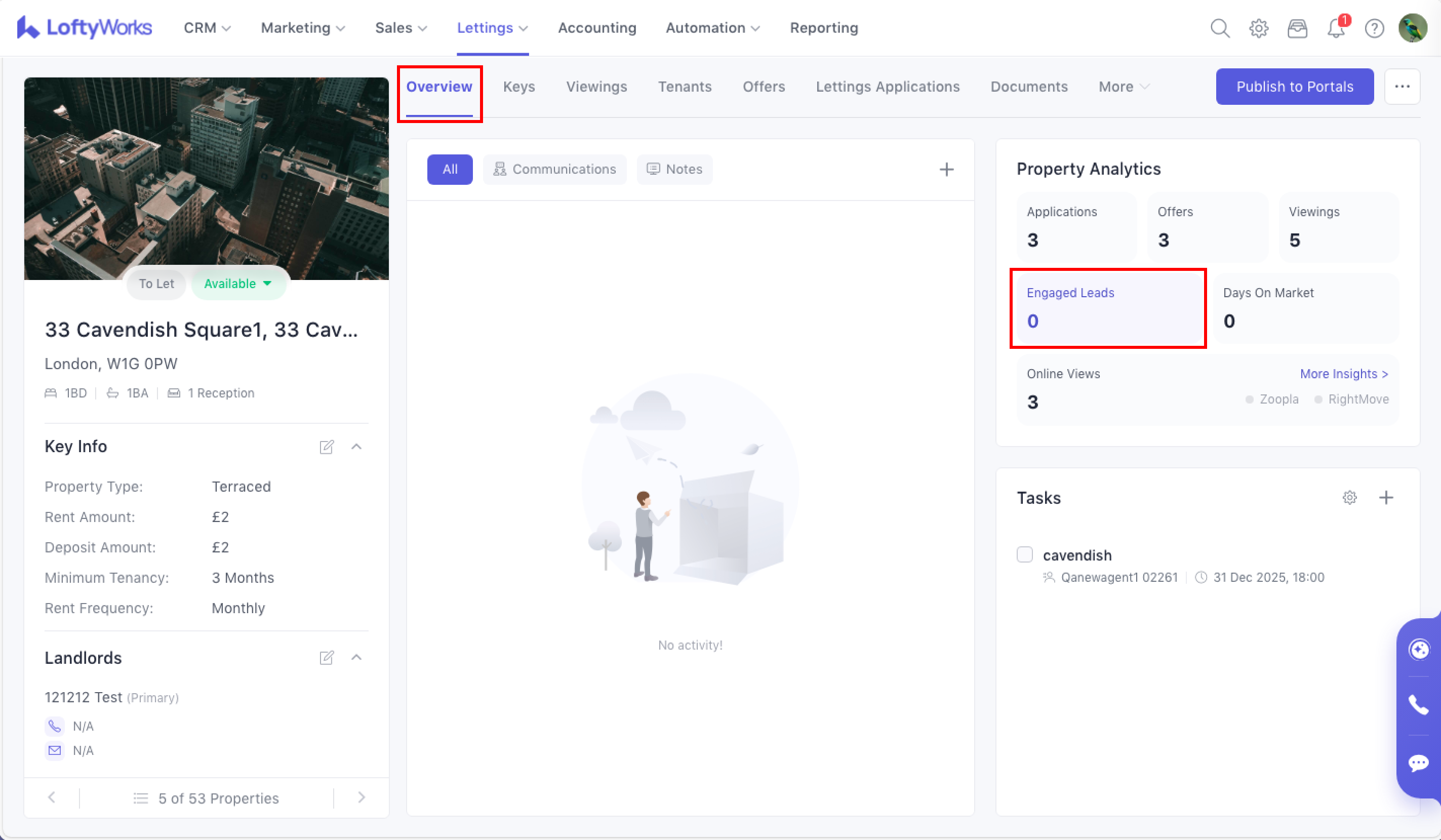Image resolution: width=1441 pixels, height=840 pixels.
Task: Open the notifications bell
Action: [1336, 28]
